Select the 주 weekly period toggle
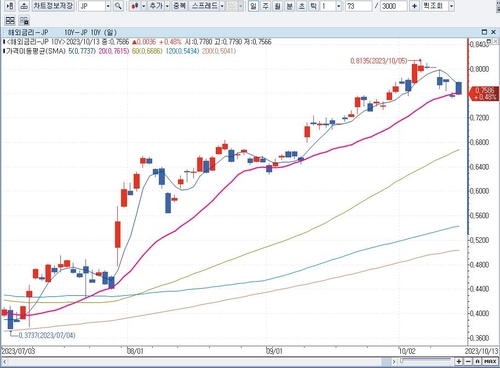Screen dimensions: 500x368 click(266, 6)
